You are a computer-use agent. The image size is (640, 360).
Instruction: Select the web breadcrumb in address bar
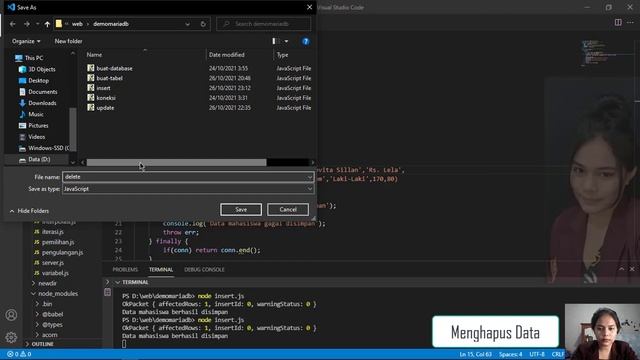pyautogui.click(x=77, y=24)
